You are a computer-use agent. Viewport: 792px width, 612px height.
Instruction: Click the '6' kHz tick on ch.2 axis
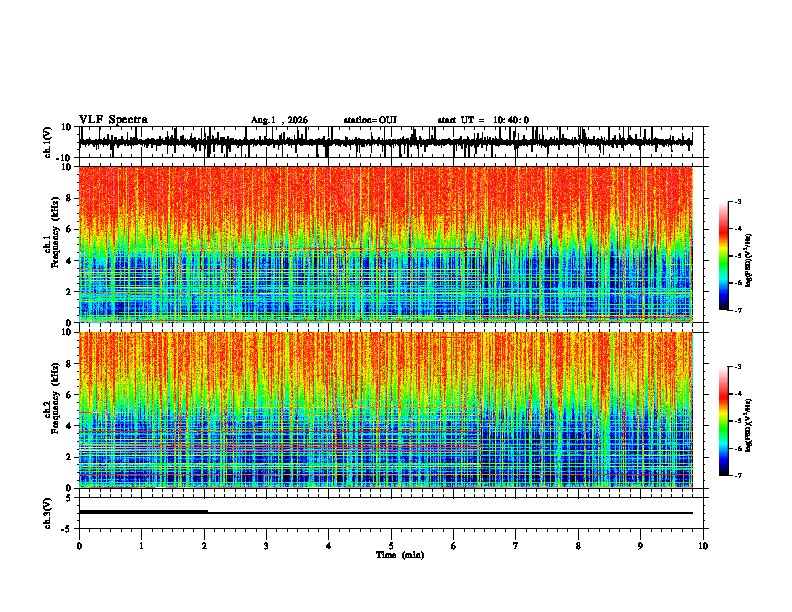click(69, 395)
